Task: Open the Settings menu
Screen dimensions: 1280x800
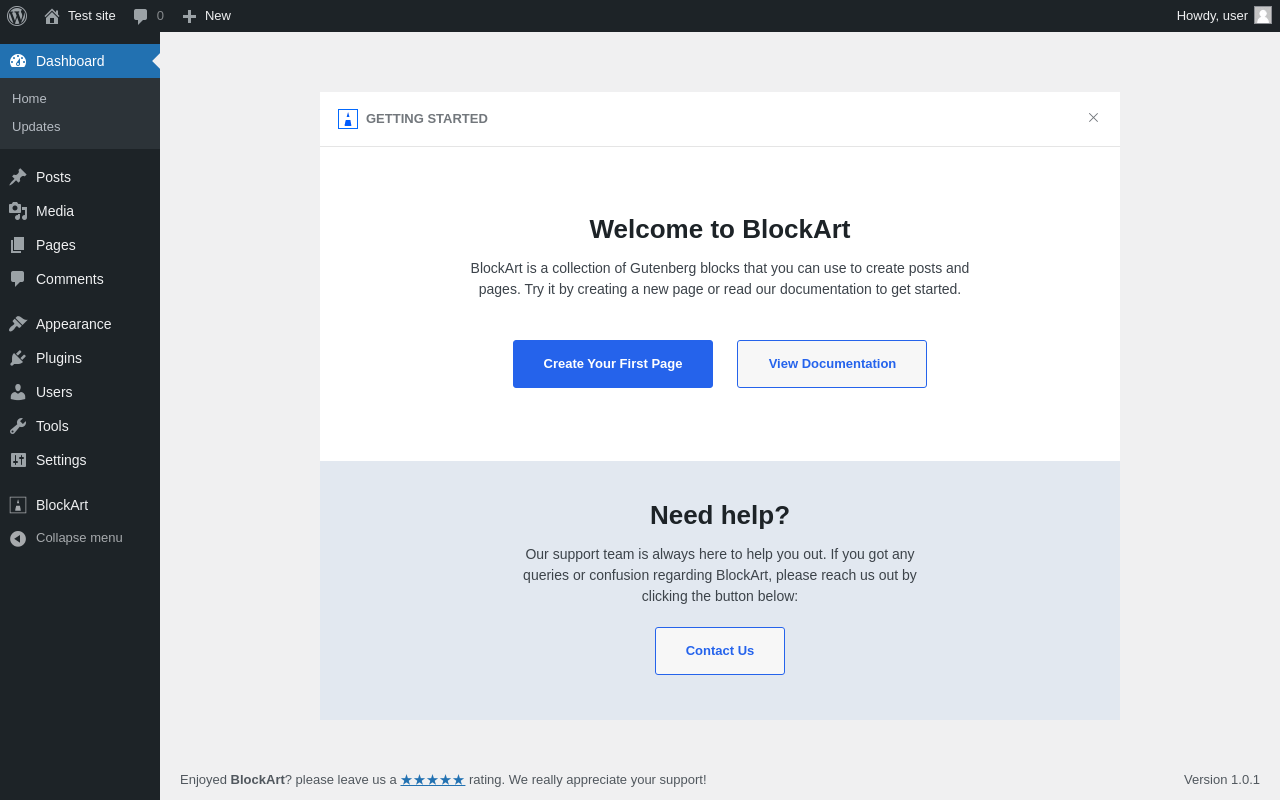Action: pos(80,460)
